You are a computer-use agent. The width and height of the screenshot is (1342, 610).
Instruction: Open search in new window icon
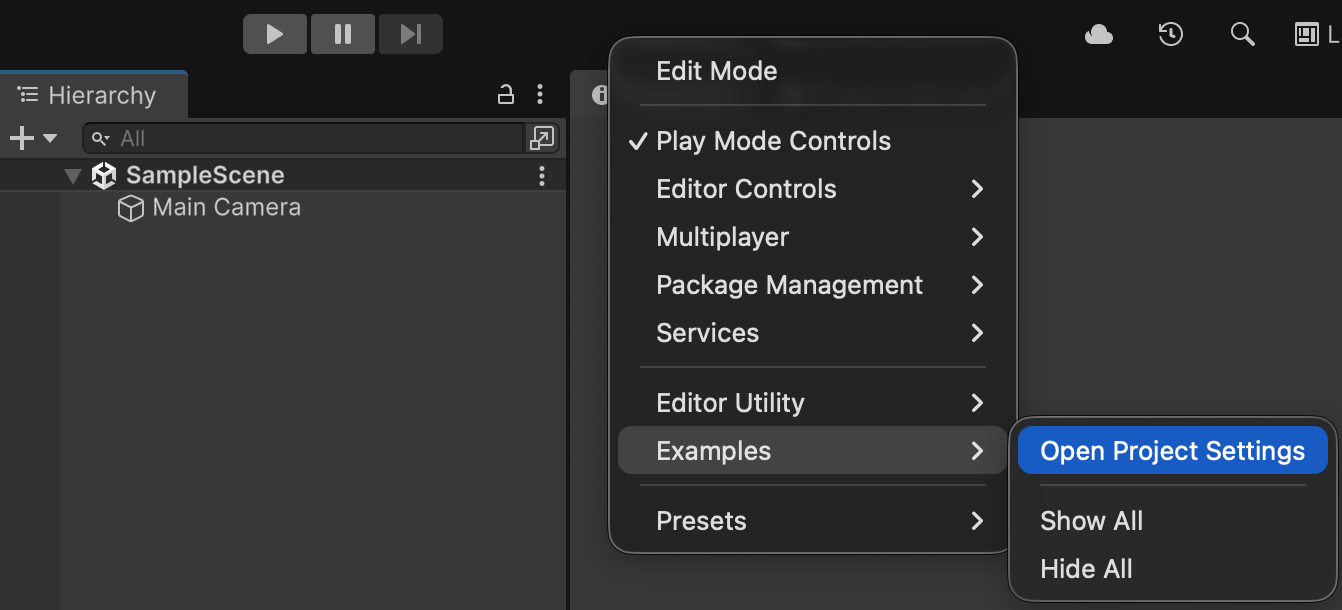(543, 138)
